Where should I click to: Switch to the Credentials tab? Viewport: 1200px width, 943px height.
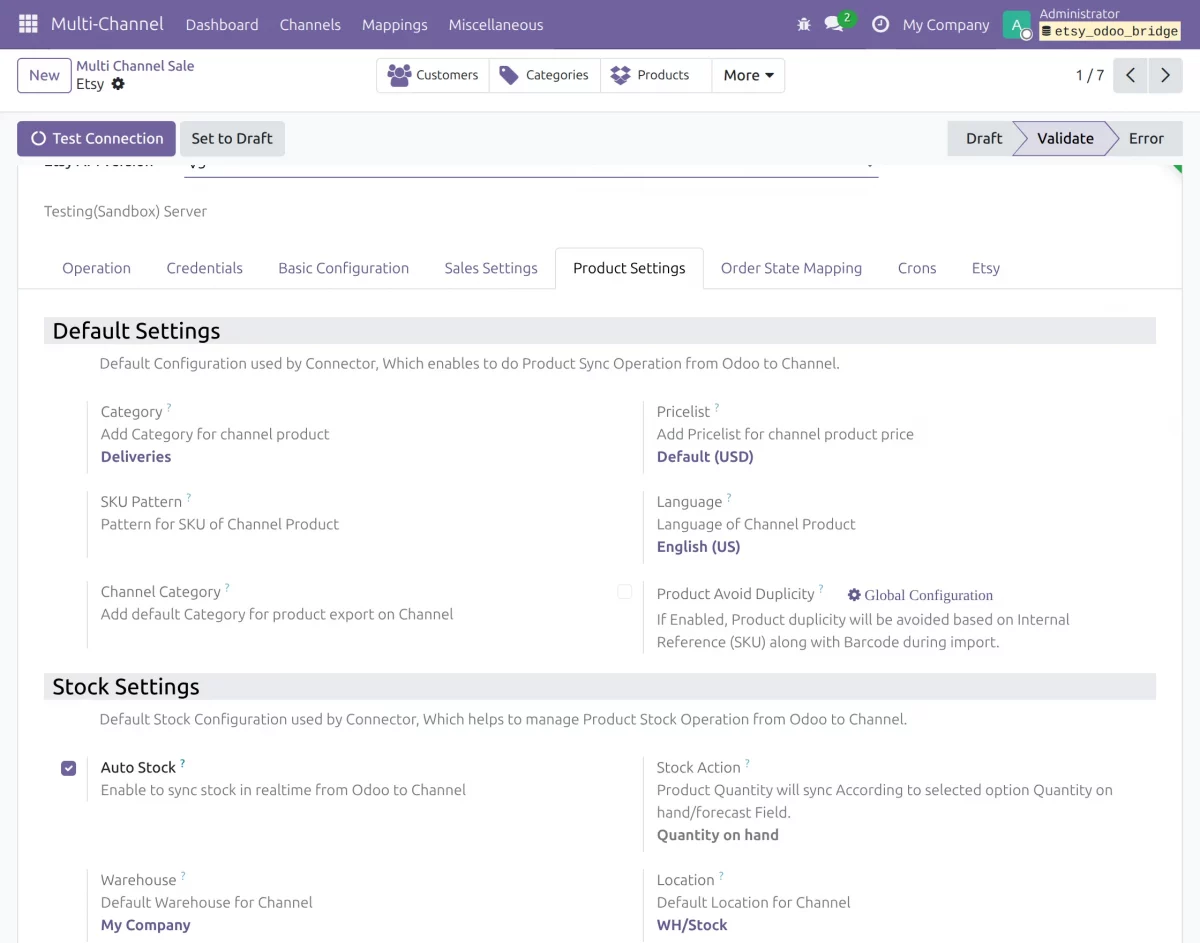tap(205, 268)
